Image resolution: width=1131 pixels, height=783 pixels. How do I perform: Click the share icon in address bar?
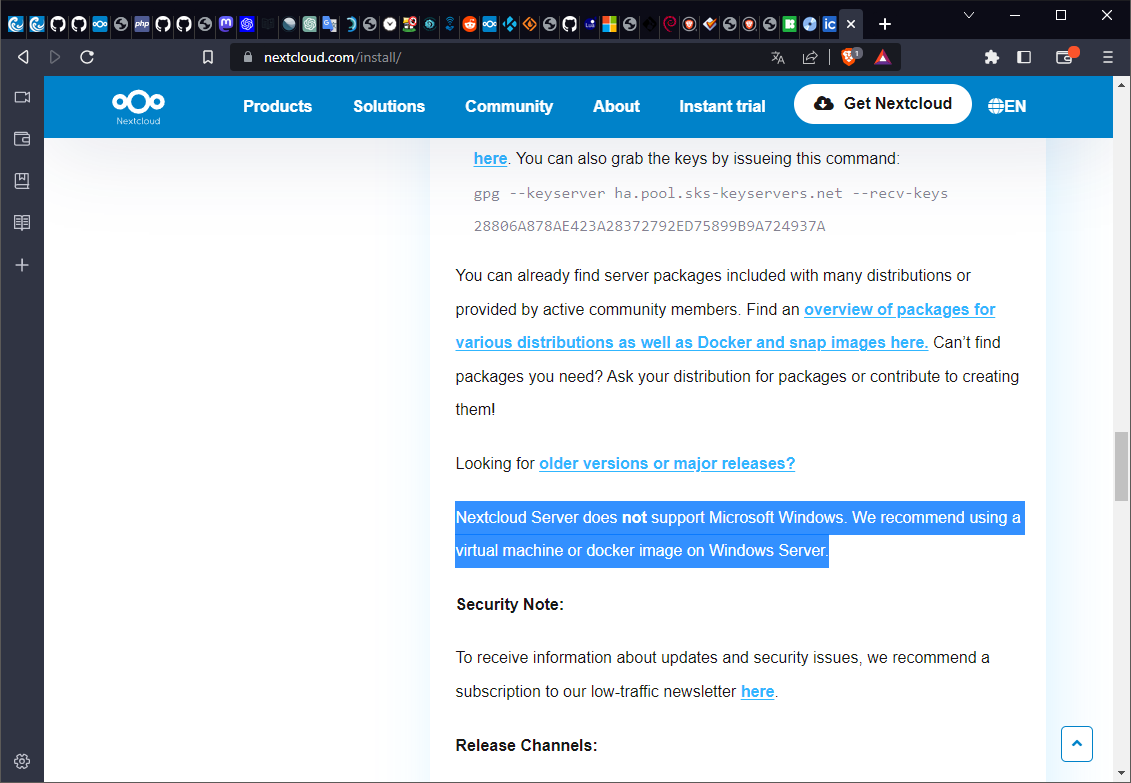810,57
